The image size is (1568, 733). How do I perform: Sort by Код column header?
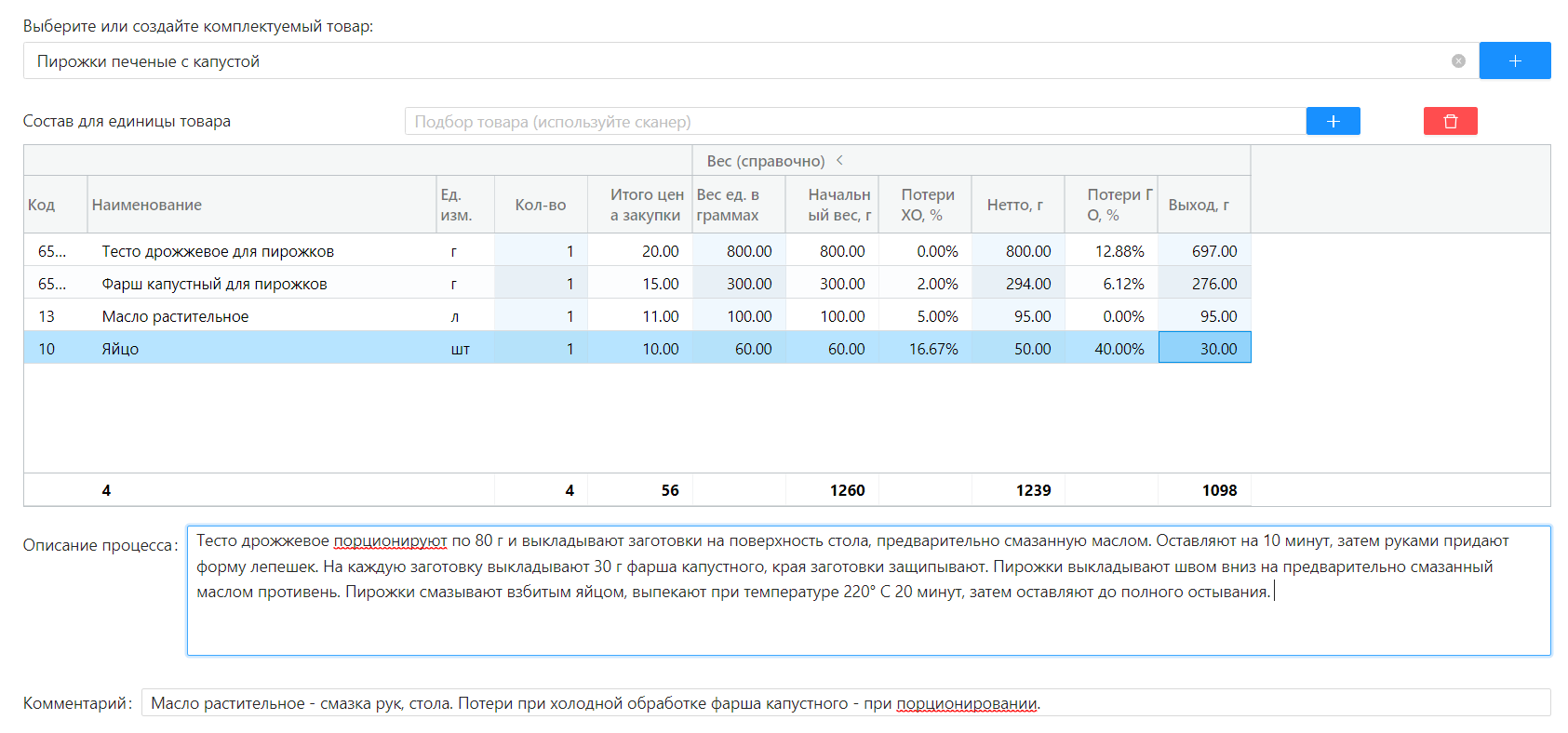point(55,205)
